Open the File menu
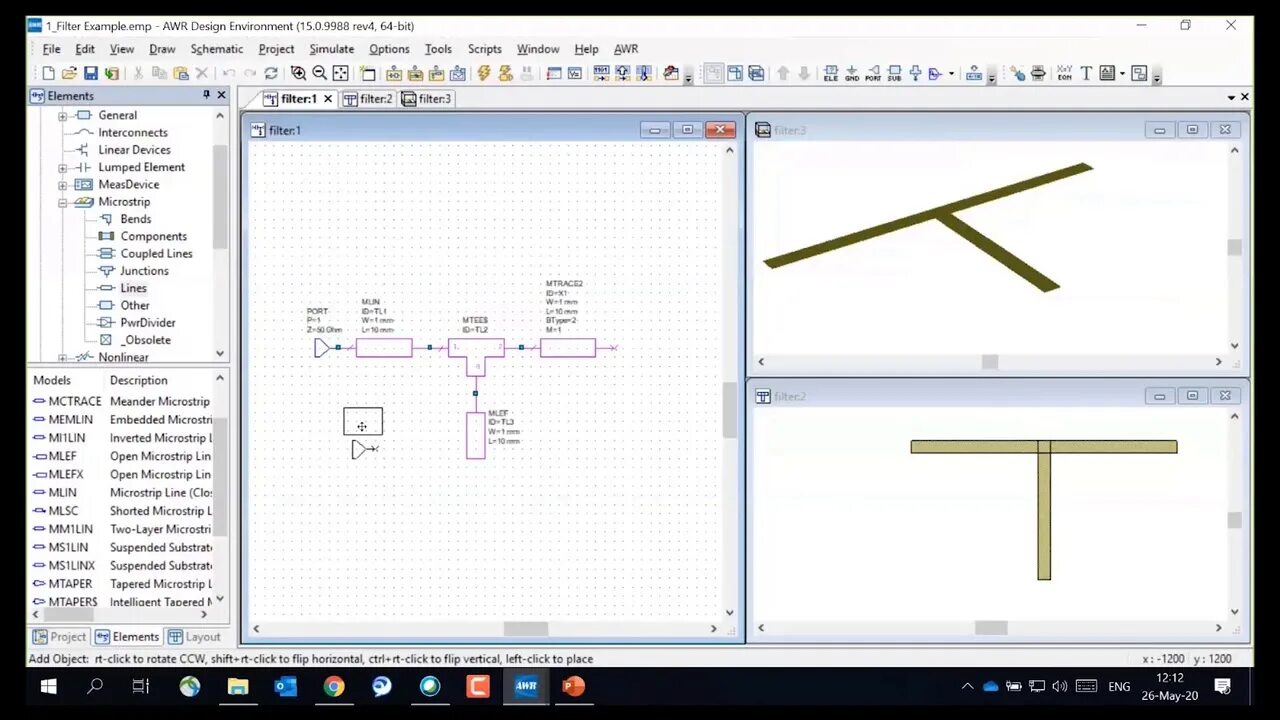 coord(51,48)
